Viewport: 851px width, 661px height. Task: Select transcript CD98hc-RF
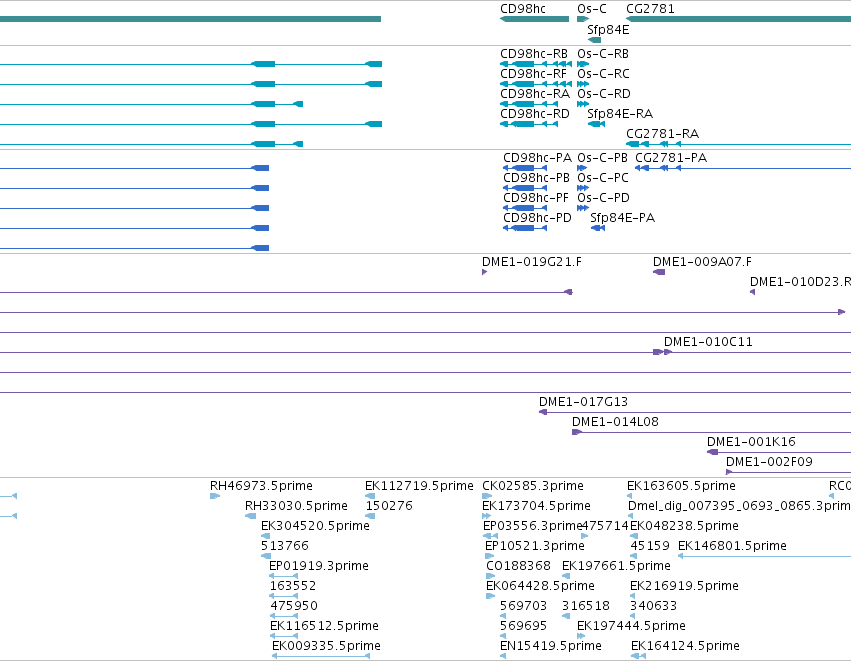pos(533,74)
